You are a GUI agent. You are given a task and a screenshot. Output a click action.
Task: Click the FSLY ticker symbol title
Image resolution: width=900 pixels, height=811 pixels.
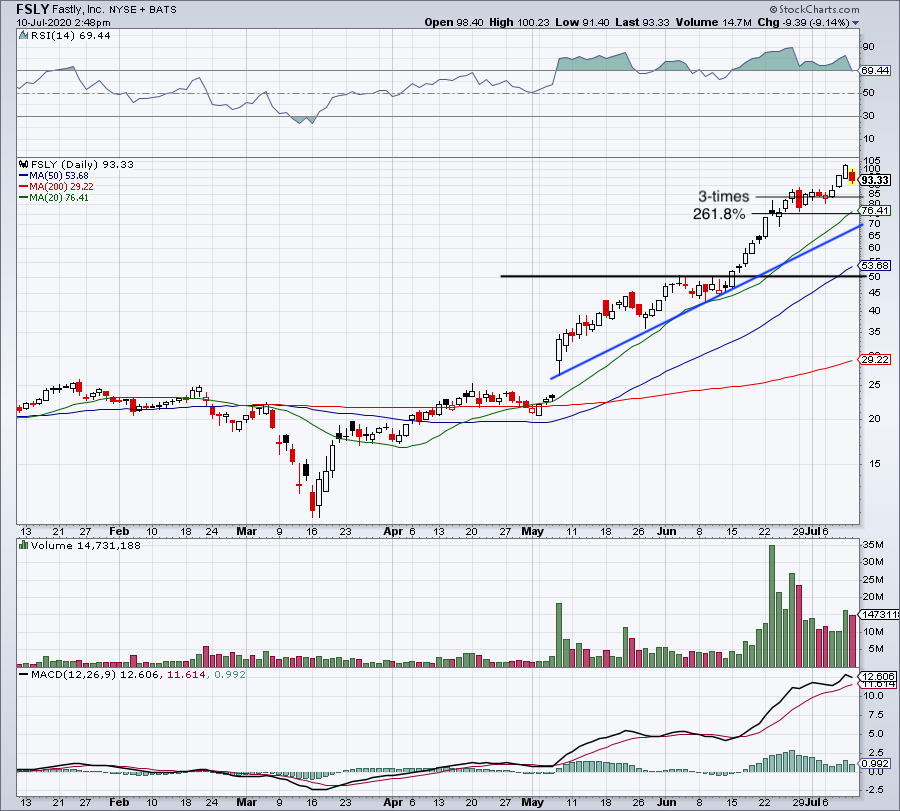click(32, 6)
